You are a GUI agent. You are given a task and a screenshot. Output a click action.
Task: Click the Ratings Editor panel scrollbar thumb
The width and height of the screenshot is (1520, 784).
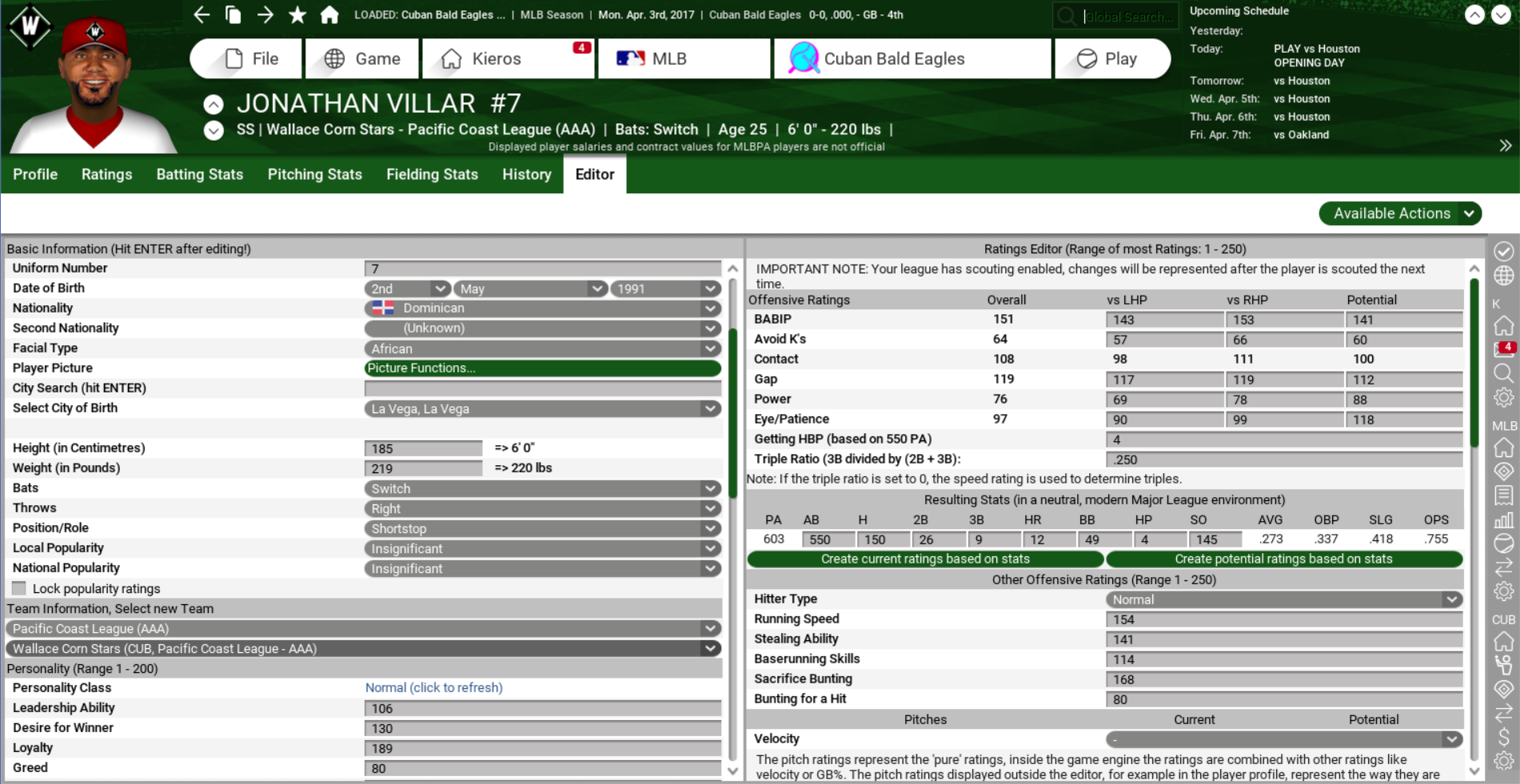click(x=1474, y=363)
